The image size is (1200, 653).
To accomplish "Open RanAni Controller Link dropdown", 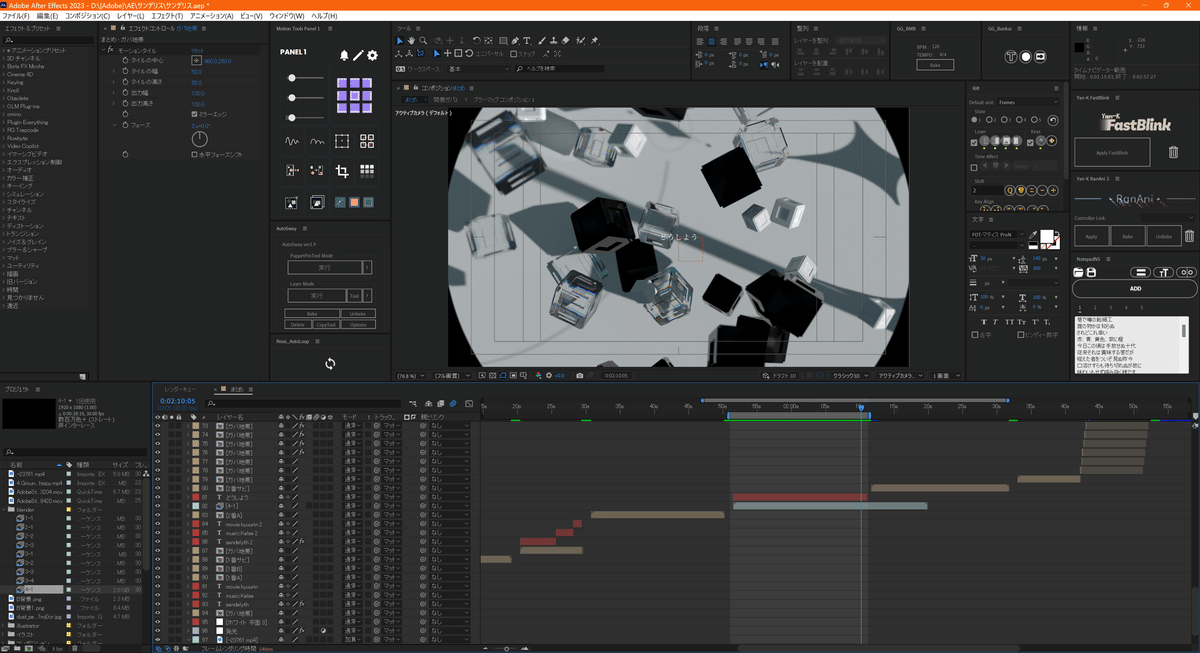I will coord(1168,218).
